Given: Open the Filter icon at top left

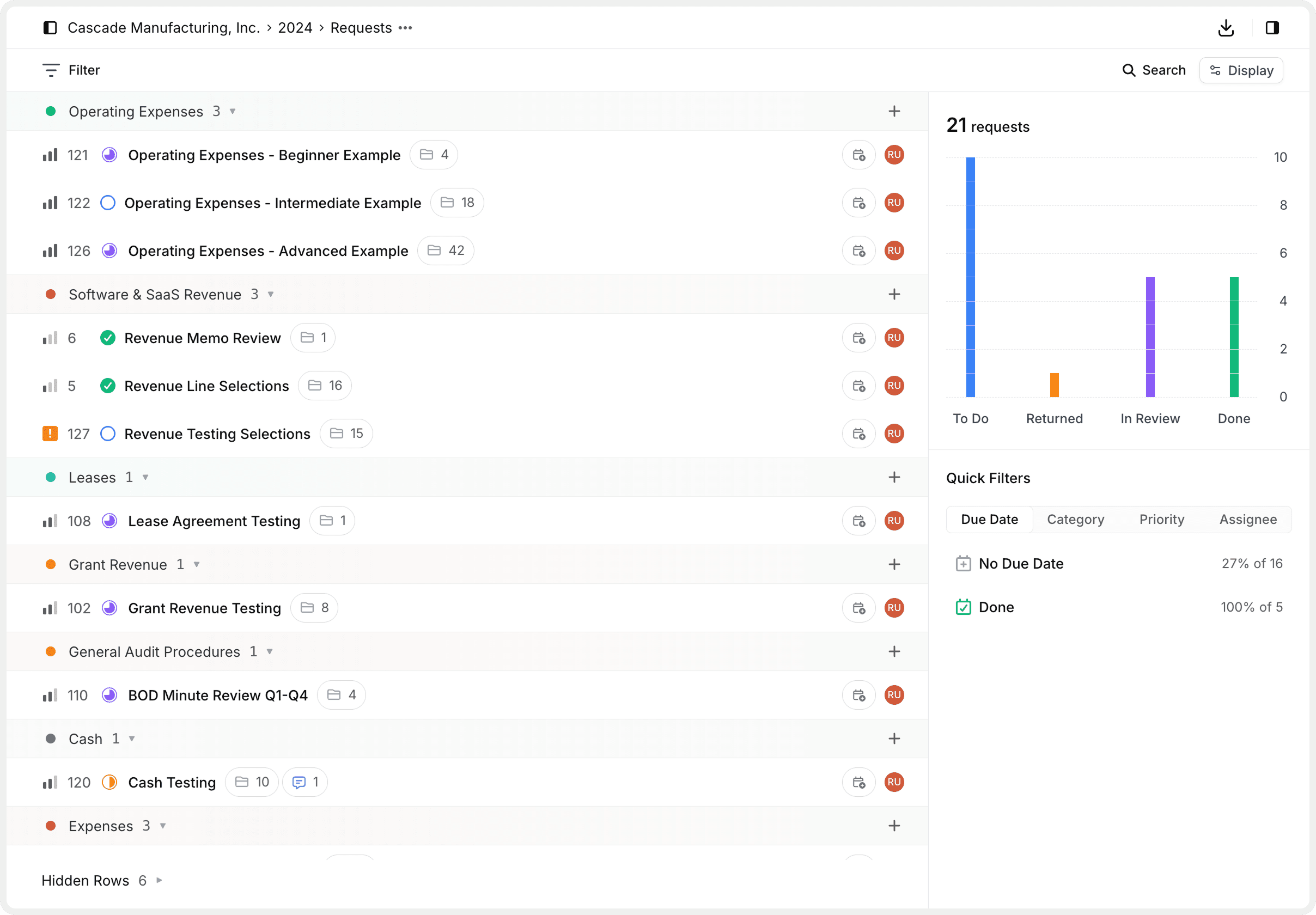Looking at the screenshot, I should coord(51,70).
